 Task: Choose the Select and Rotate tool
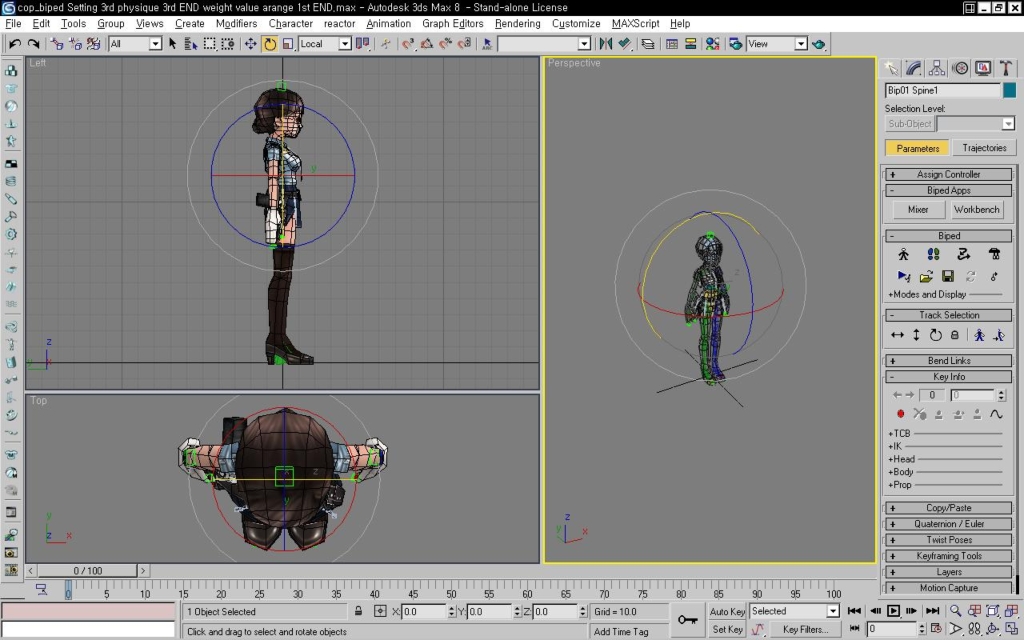coord(269,44)
